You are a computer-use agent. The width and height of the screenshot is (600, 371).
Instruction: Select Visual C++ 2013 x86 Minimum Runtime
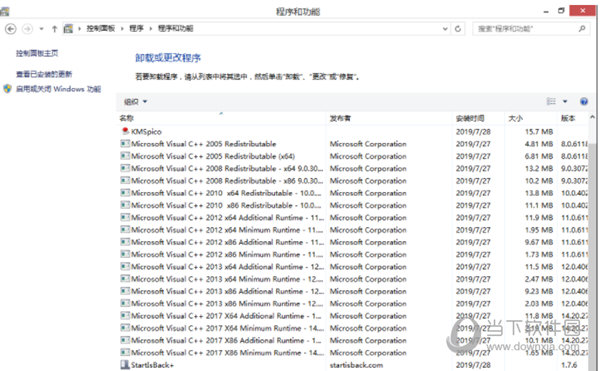[x=227, y=303]
